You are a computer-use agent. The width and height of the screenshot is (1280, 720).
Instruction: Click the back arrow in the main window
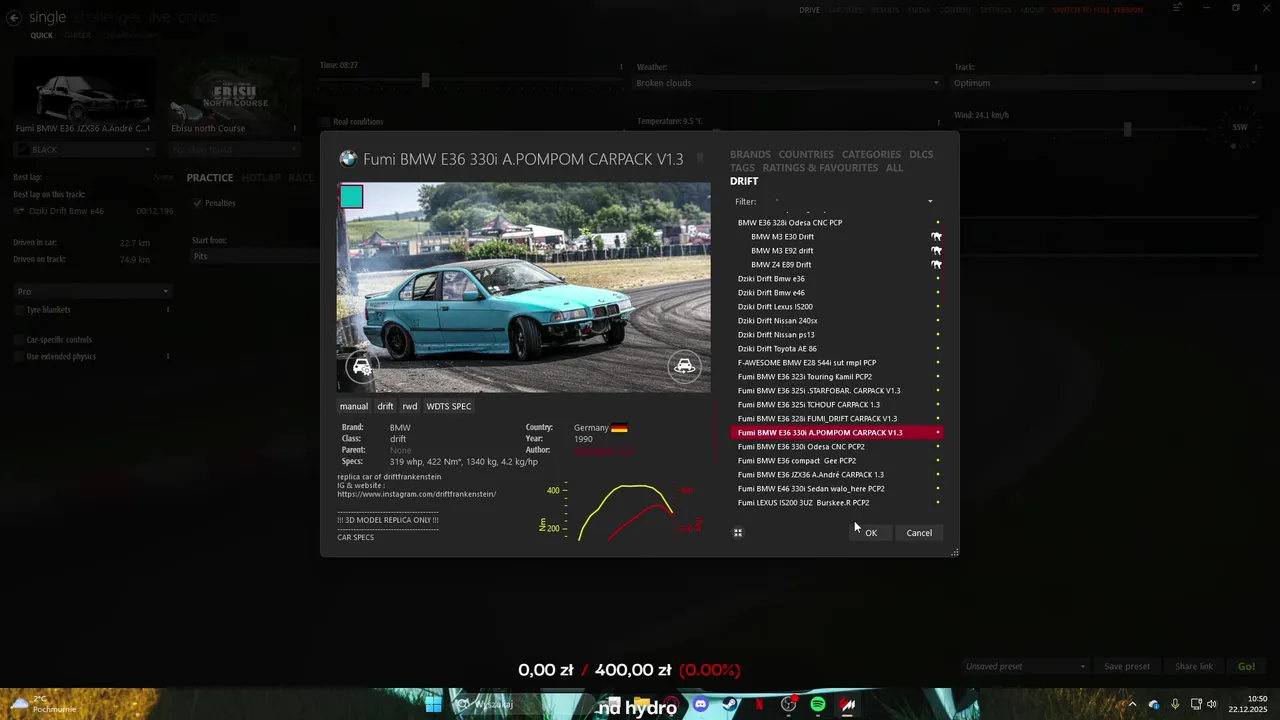(14, 18)
